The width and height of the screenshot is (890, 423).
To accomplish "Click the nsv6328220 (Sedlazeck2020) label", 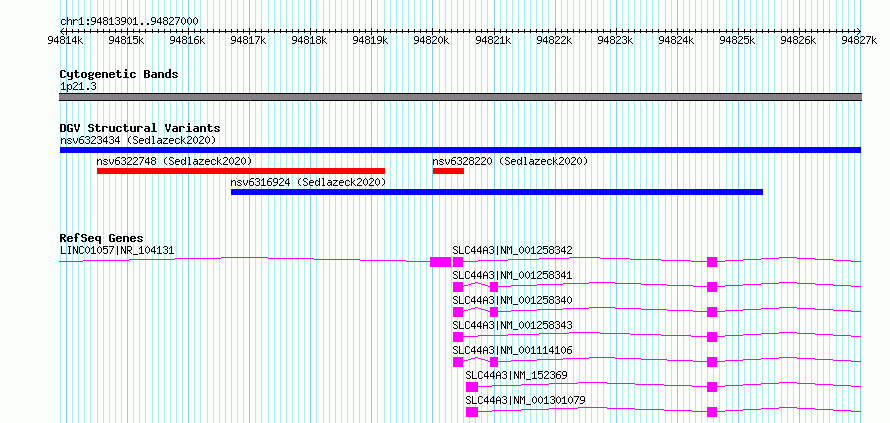I will pyautogui.click(x=510, y=161).
